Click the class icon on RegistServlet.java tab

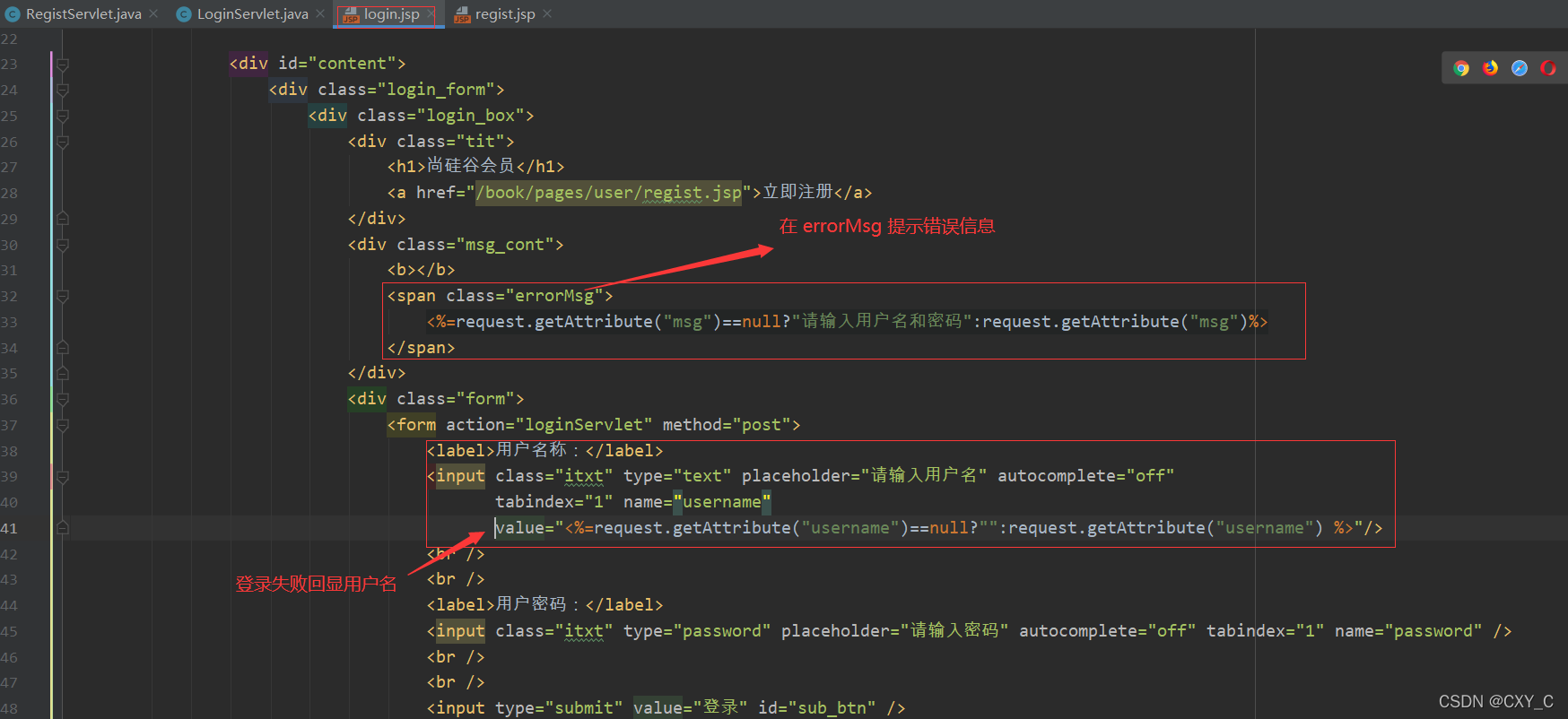click(x=13, y=14)
